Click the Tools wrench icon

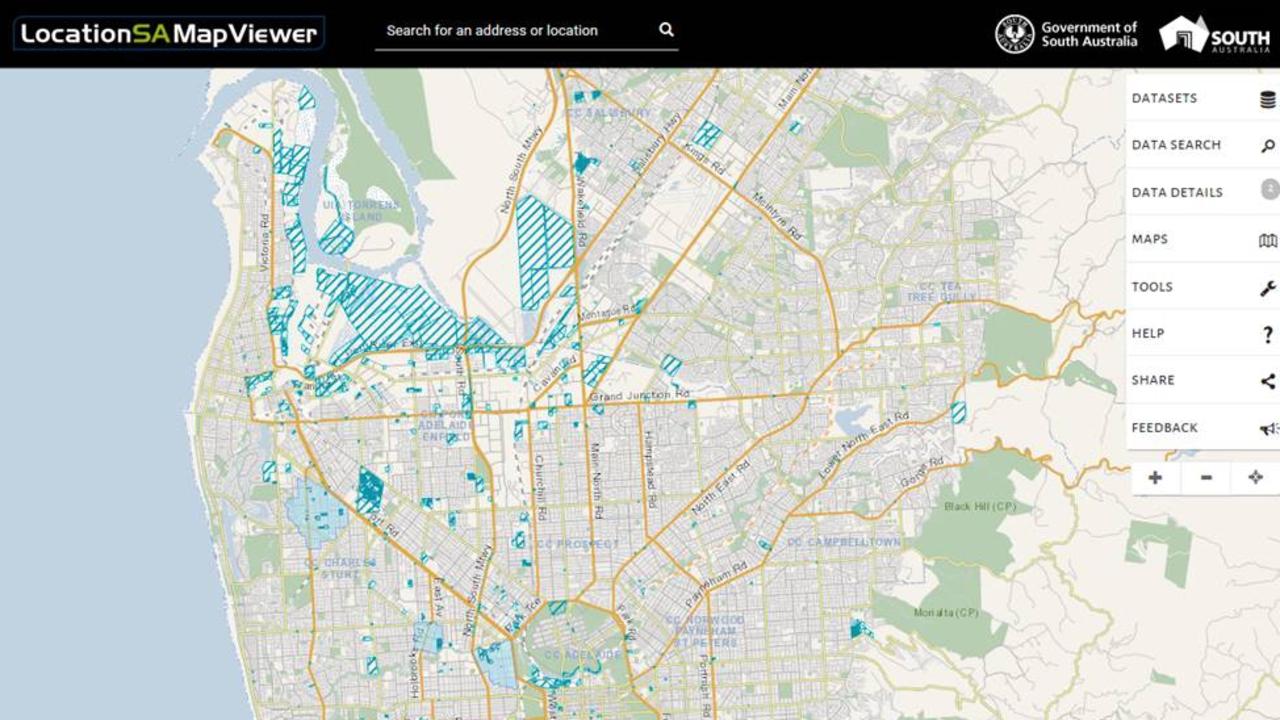tap(1268, 288)
